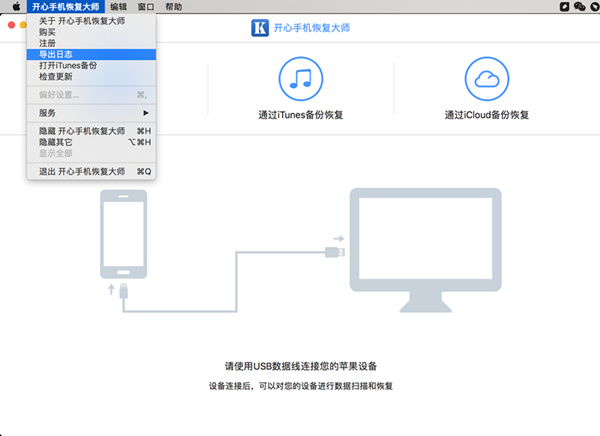Click the 开心手机恢复大师 window title text
This screenshot has width=600, height=436.
tap(312, 28)
